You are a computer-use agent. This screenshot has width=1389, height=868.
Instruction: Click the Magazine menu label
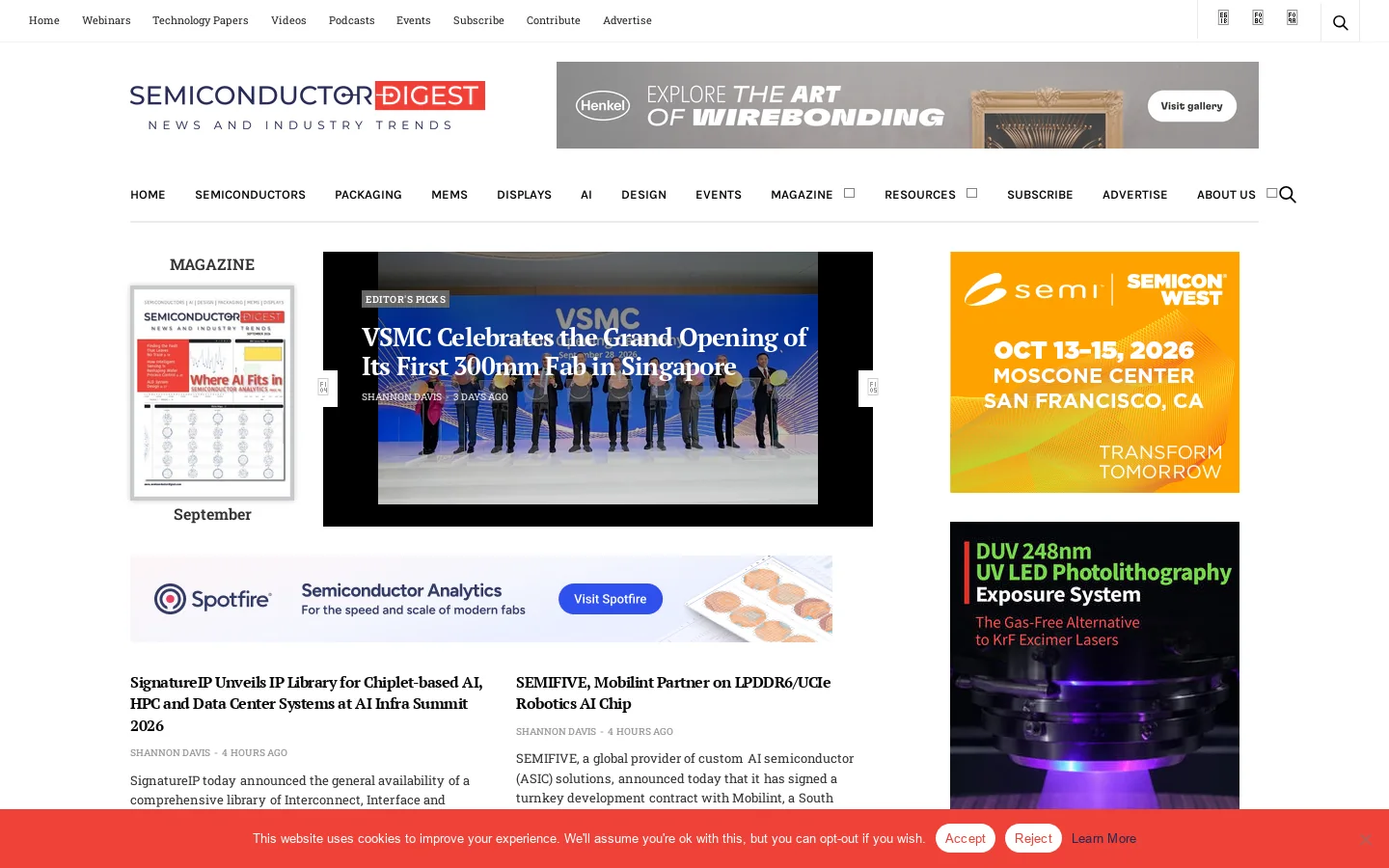pos(802,195)
